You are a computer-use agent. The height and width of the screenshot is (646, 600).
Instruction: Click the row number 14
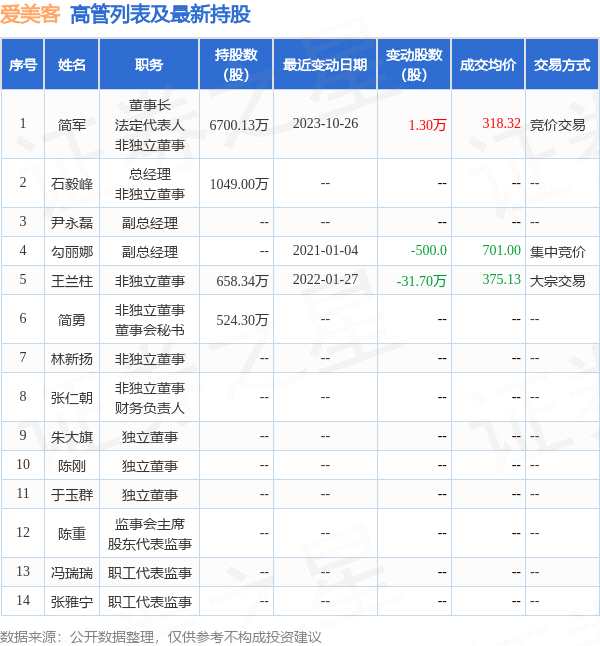click(23, 600)
